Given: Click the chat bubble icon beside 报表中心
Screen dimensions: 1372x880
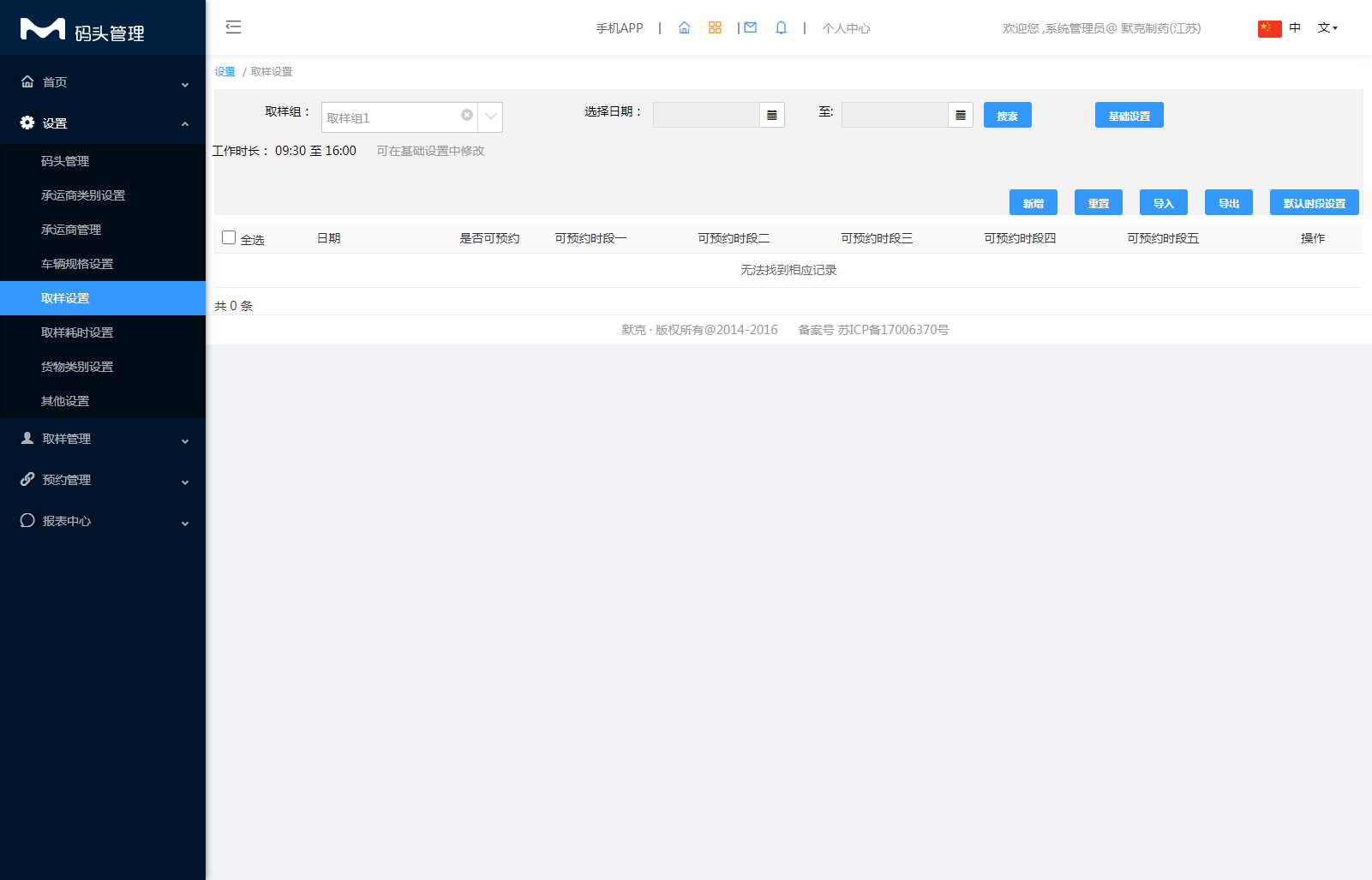Looking at the screenshot, I should pyautogui.click(x=27, y=520).
